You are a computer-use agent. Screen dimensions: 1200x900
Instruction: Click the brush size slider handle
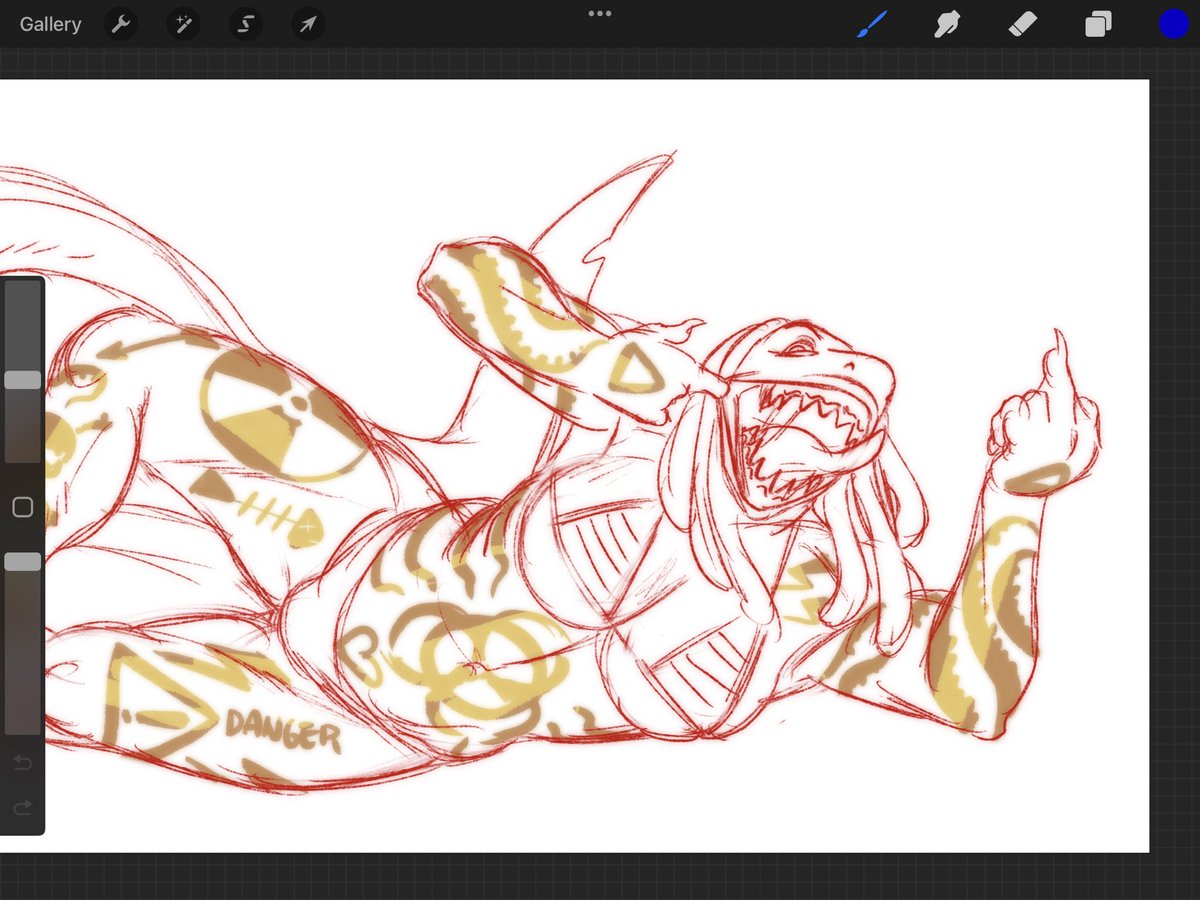22,380
